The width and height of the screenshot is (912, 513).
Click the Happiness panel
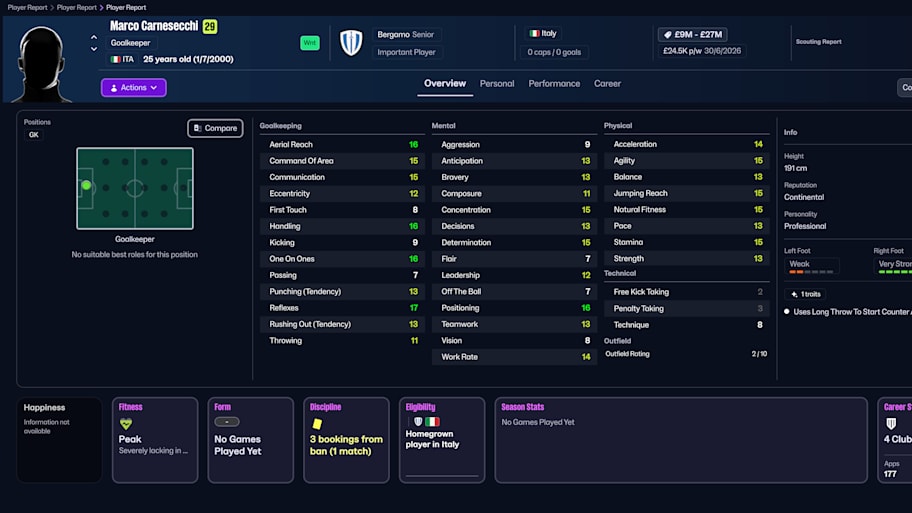pyautogui.click(x=59, y=440)
